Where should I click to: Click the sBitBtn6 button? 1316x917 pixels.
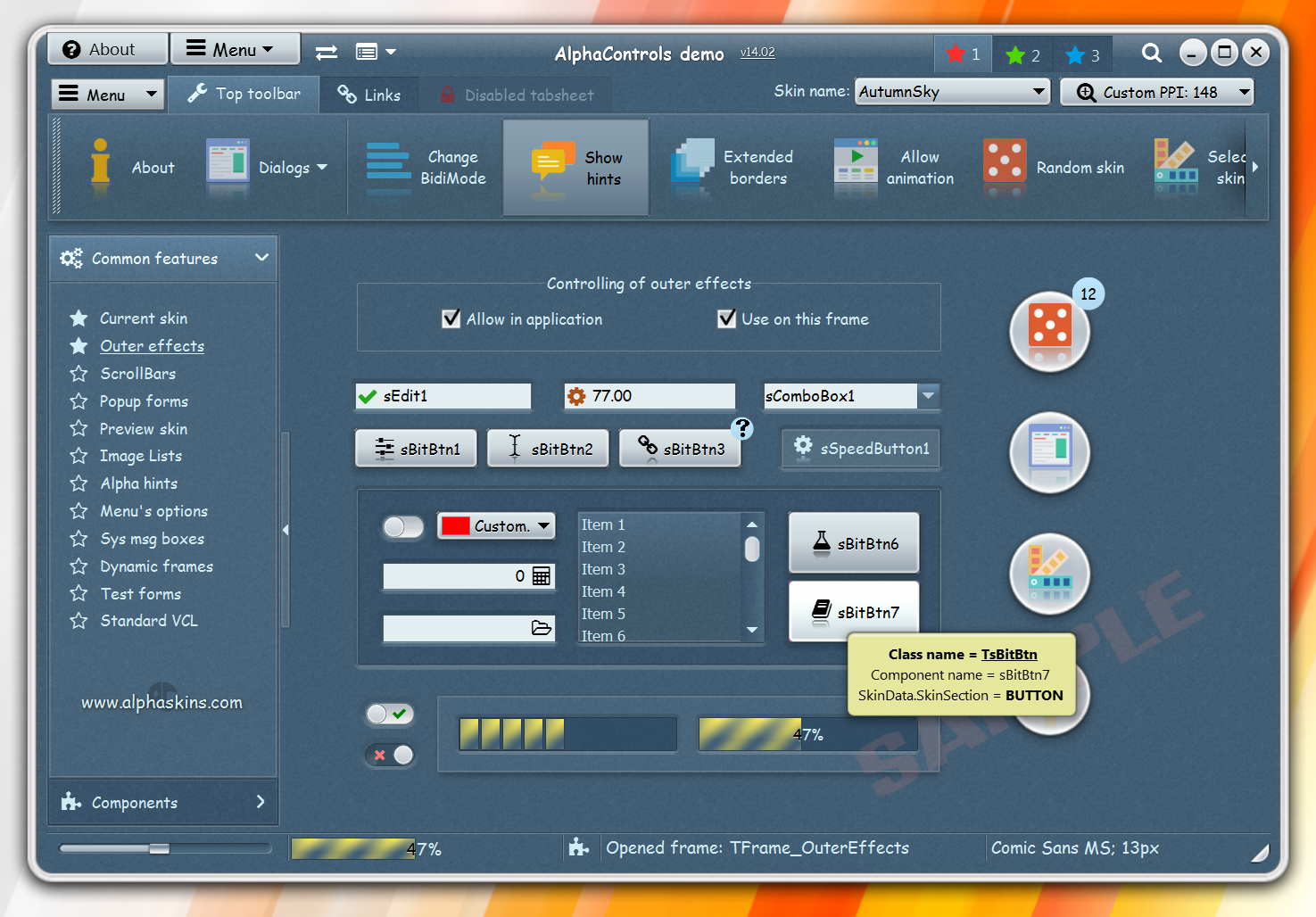pos(854,542)
